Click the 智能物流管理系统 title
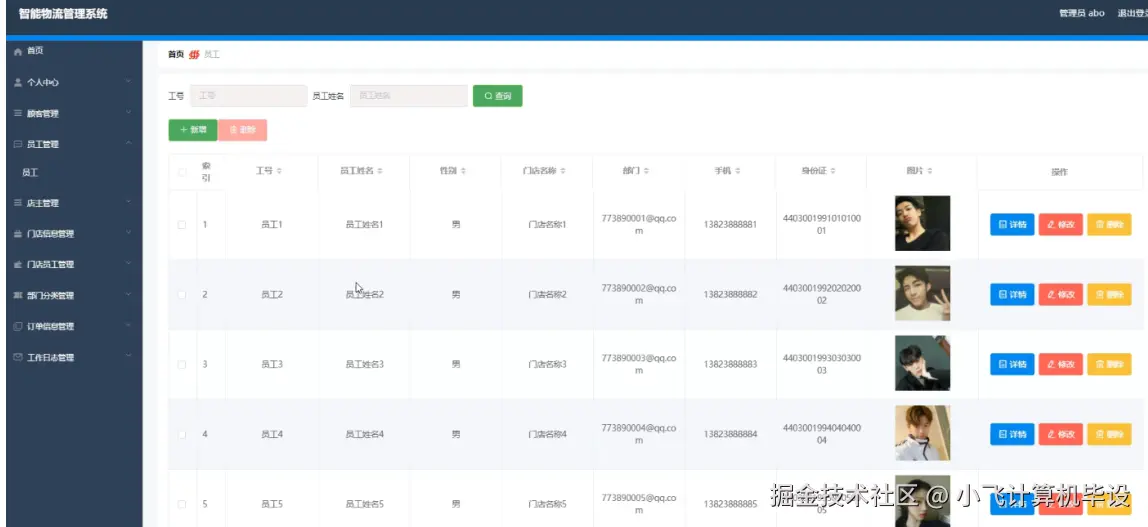 [x=63, y=13]
